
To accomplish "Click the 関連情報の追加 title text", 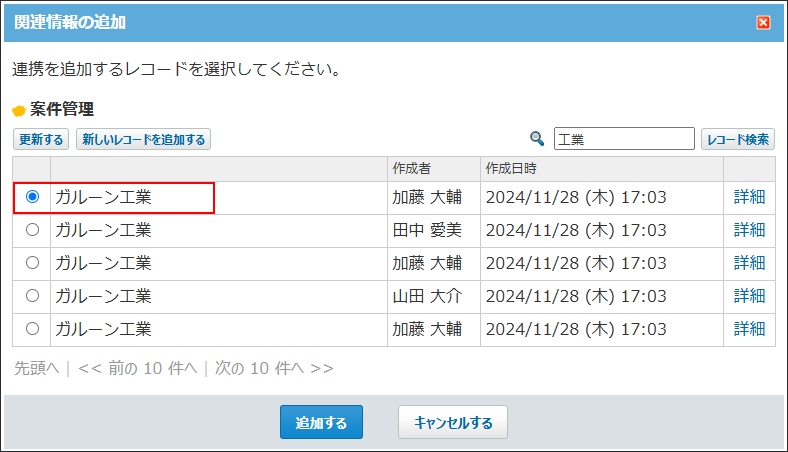I will (x=70, y=23).
